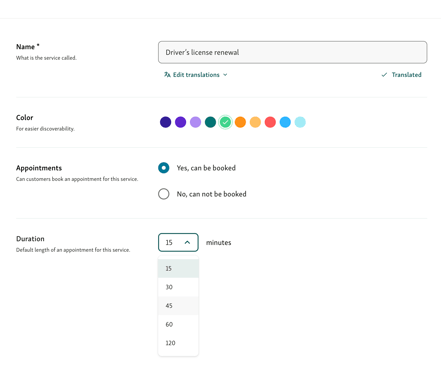Select the dark teal color swatch
The height and width of the screenshot is (378, 441).
click(210, 122)
